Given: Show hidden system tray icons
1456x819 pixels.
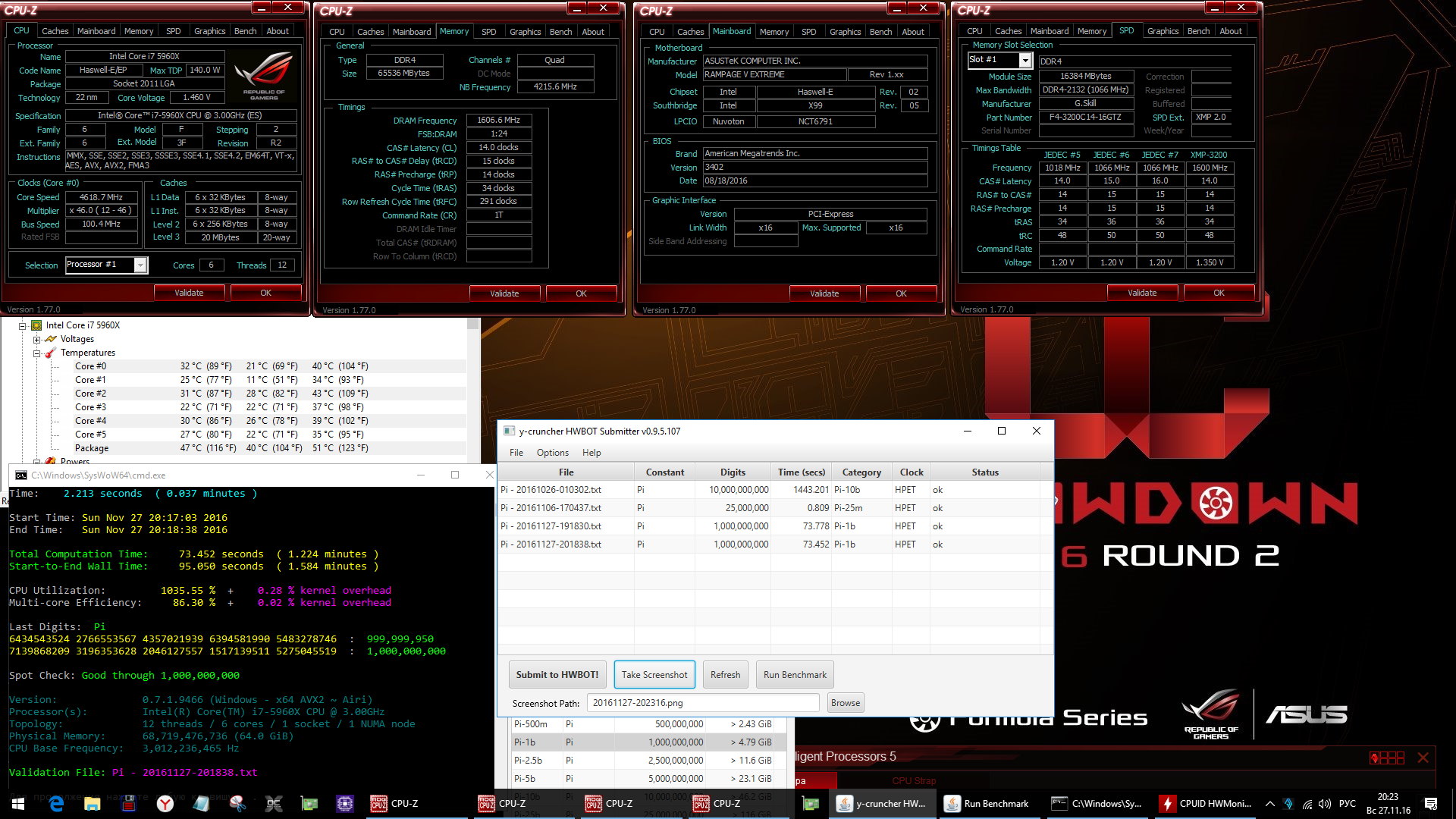Looking at the screenshot, I should (1270, 804).
